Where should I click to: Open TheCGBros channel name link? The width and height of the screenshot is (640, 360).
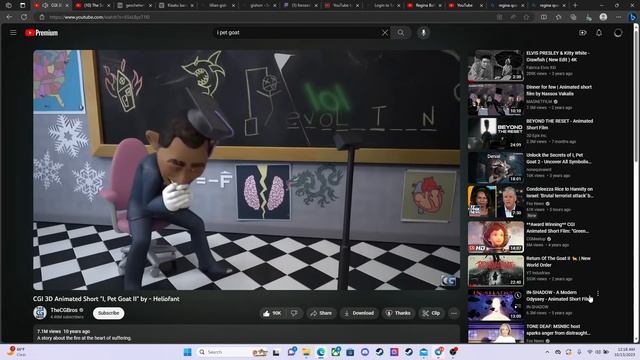click(64, 310)
